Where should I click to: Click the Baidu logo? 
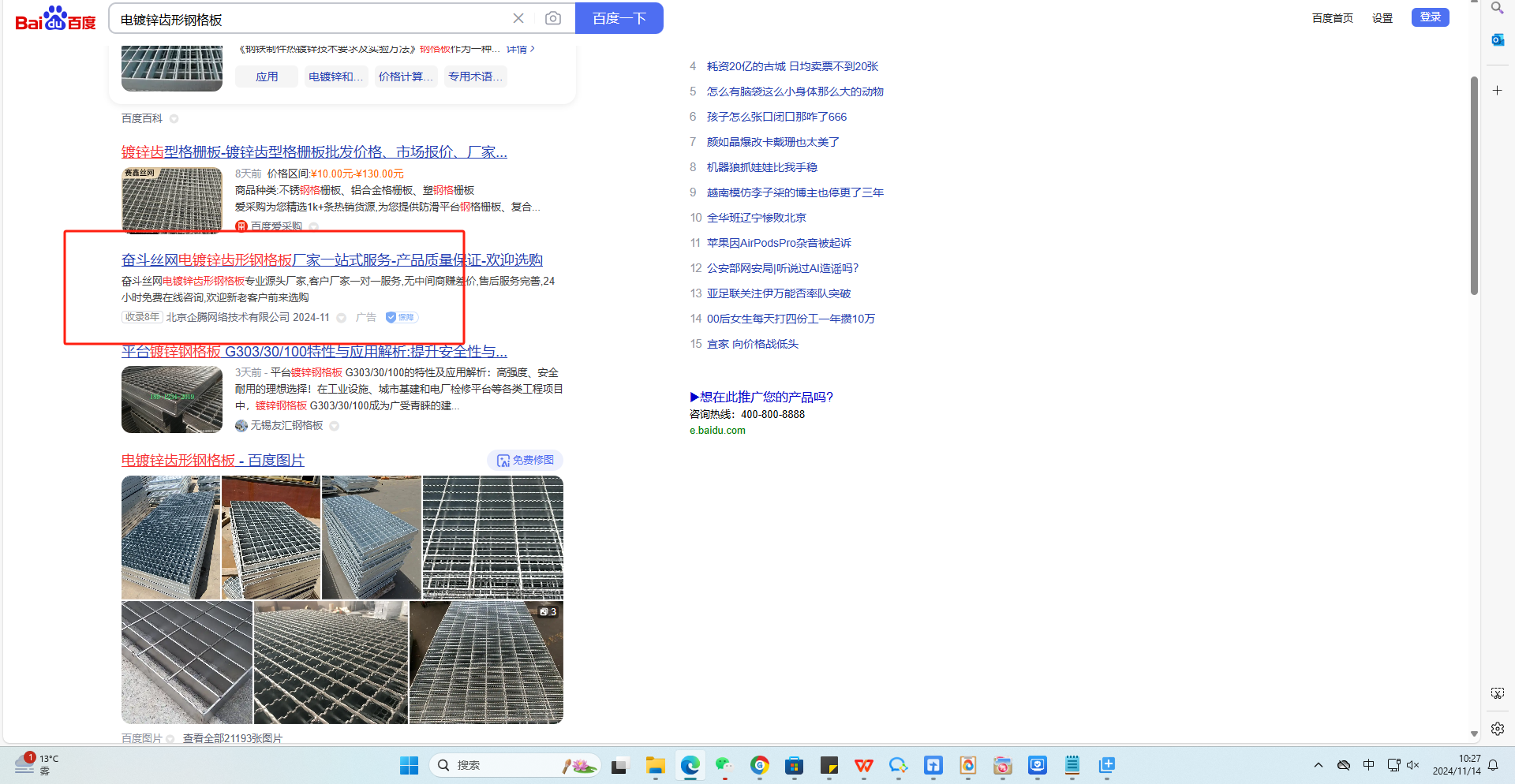click(x=55, y=18)
